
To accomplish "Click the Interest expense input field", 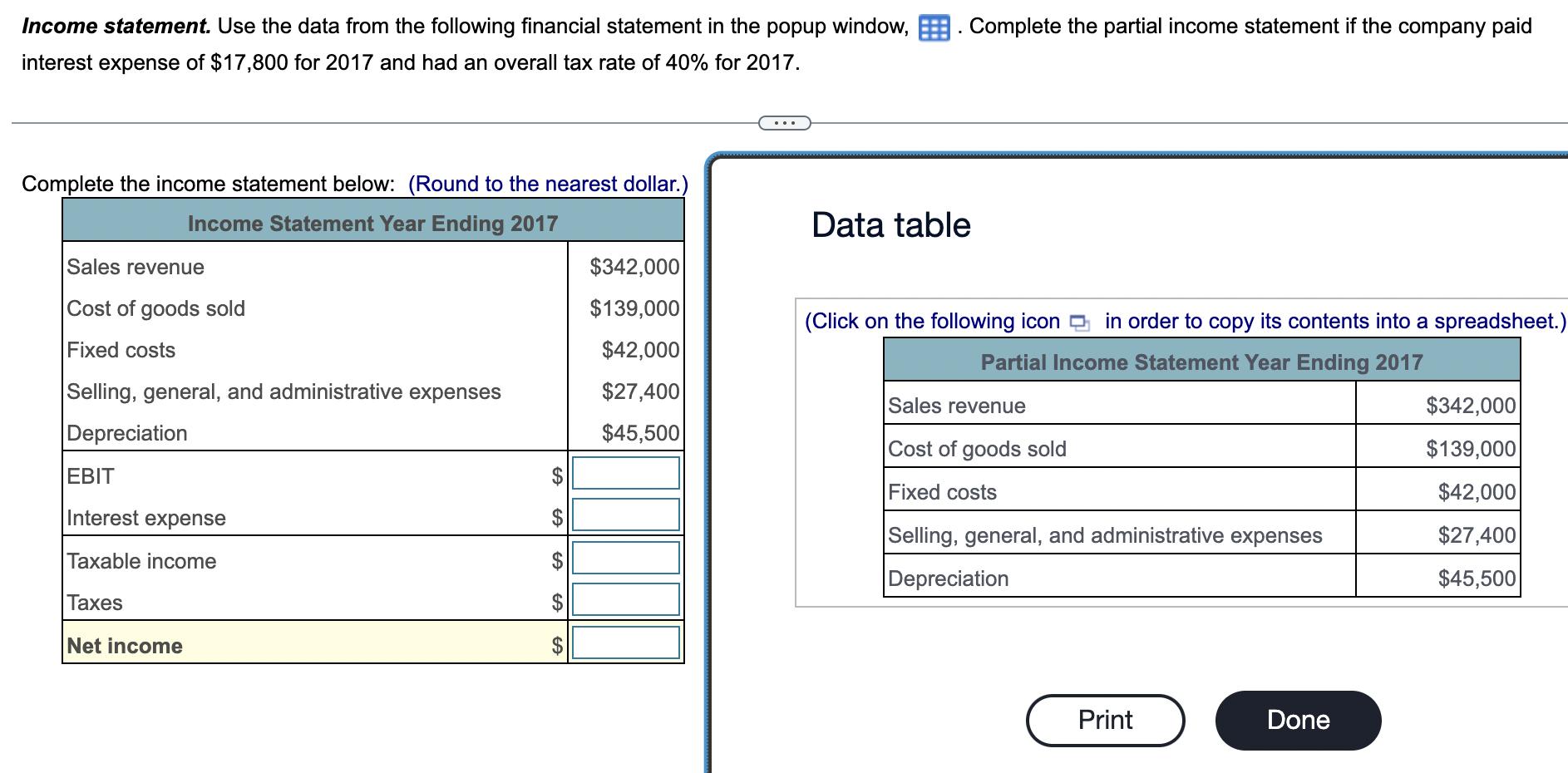I will [626, 515].
